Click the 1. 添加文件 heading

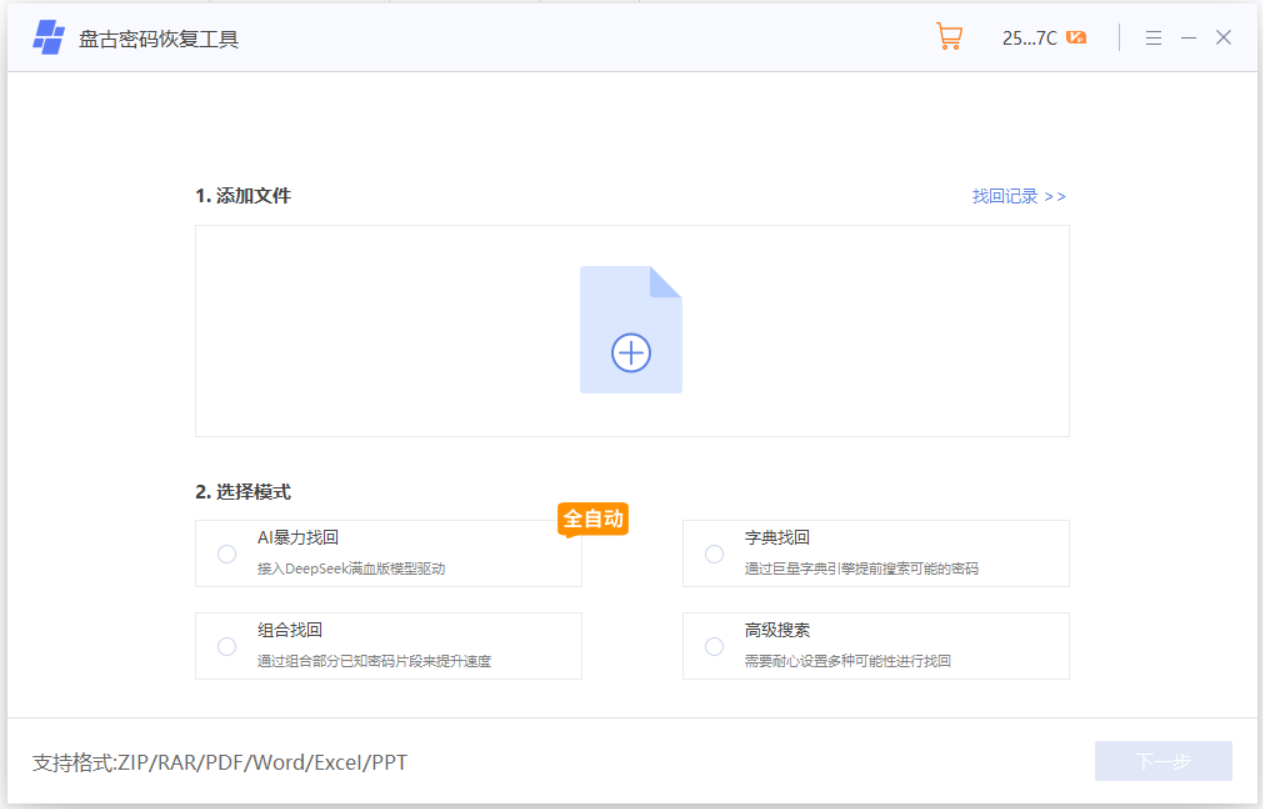pos(243,196)
